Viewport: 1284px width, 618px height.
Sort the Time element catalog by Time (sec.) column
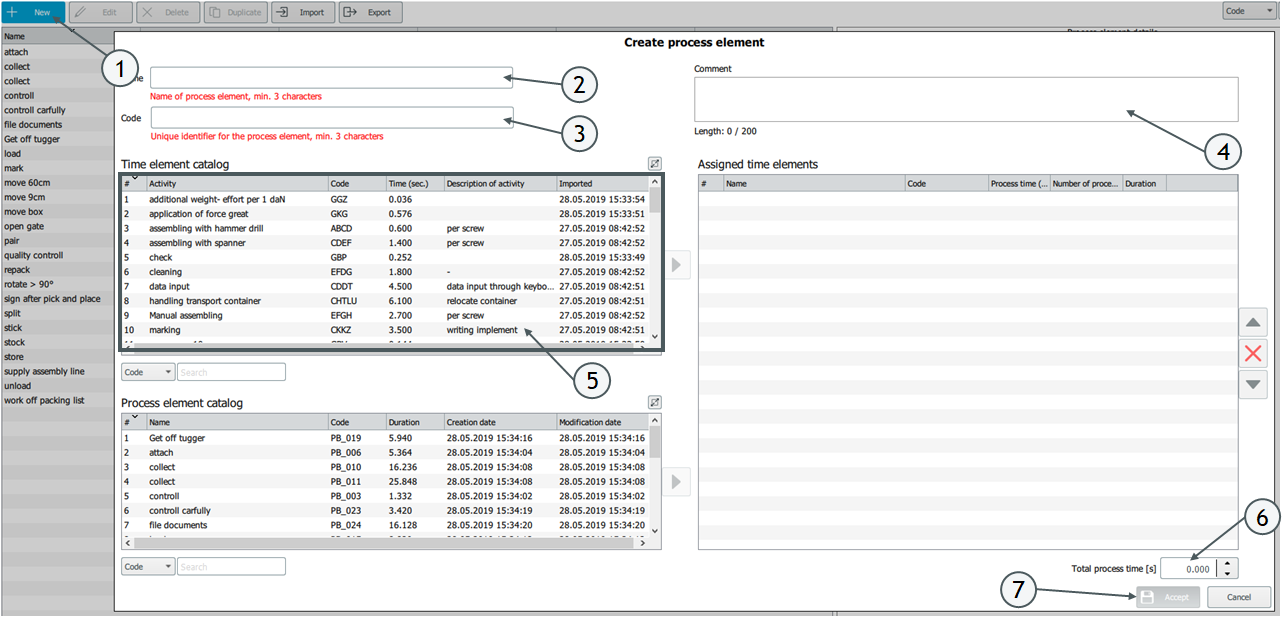(415, 184)
